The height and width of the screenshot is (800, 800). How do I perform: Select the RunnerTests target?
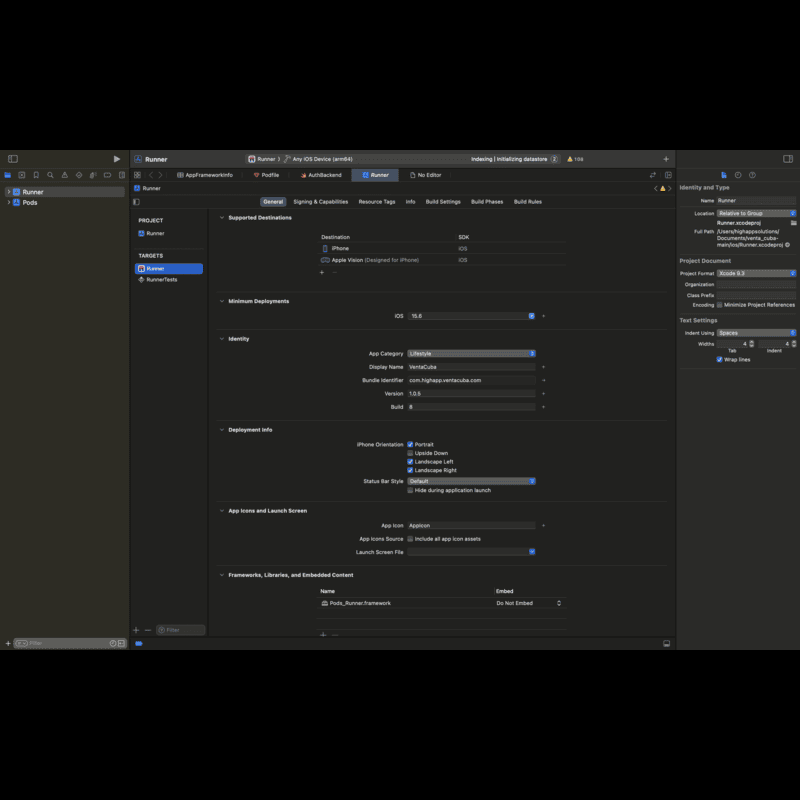[x=161, y=280]
